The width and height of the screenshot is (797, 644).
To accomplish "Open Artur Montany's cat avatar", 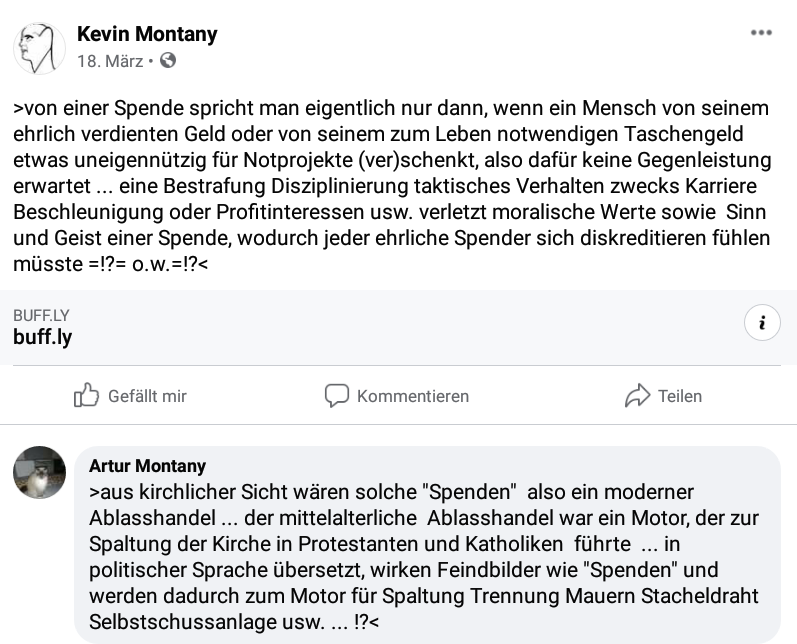I will pos(39,472).
